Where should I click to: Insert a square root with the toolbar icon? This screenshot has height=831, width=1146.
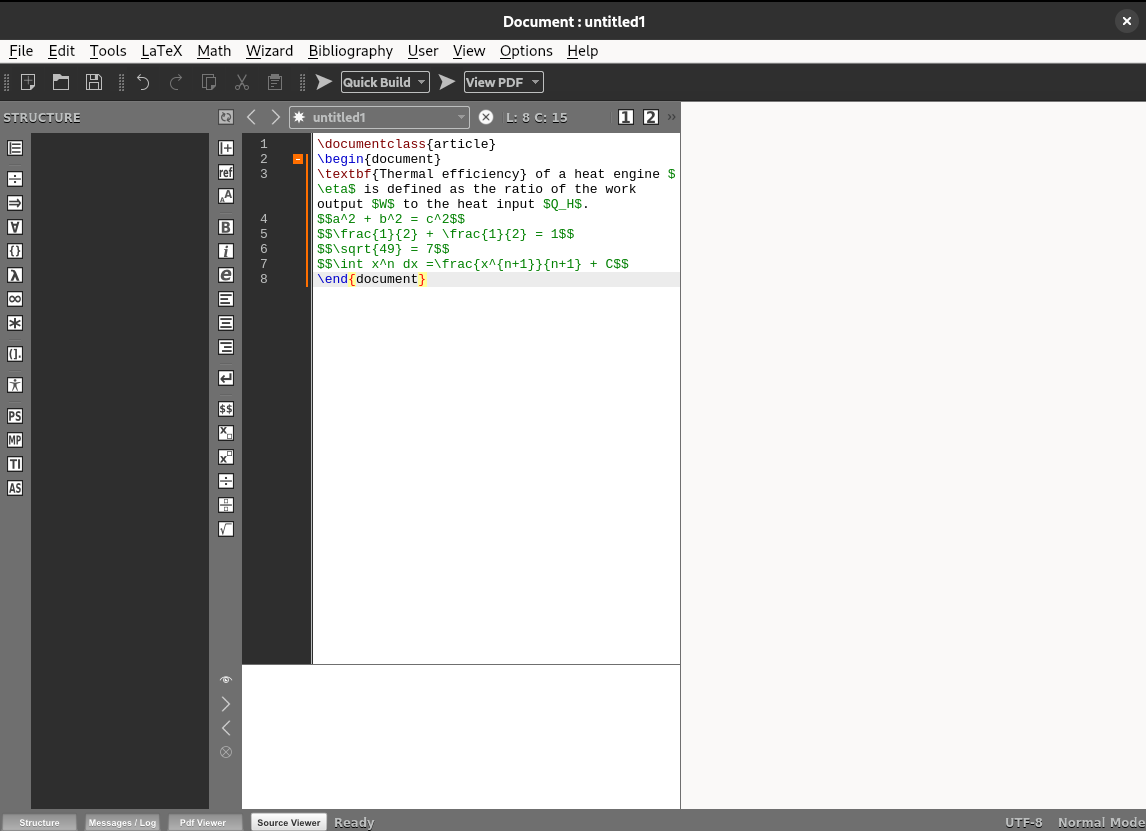point(226,529)
